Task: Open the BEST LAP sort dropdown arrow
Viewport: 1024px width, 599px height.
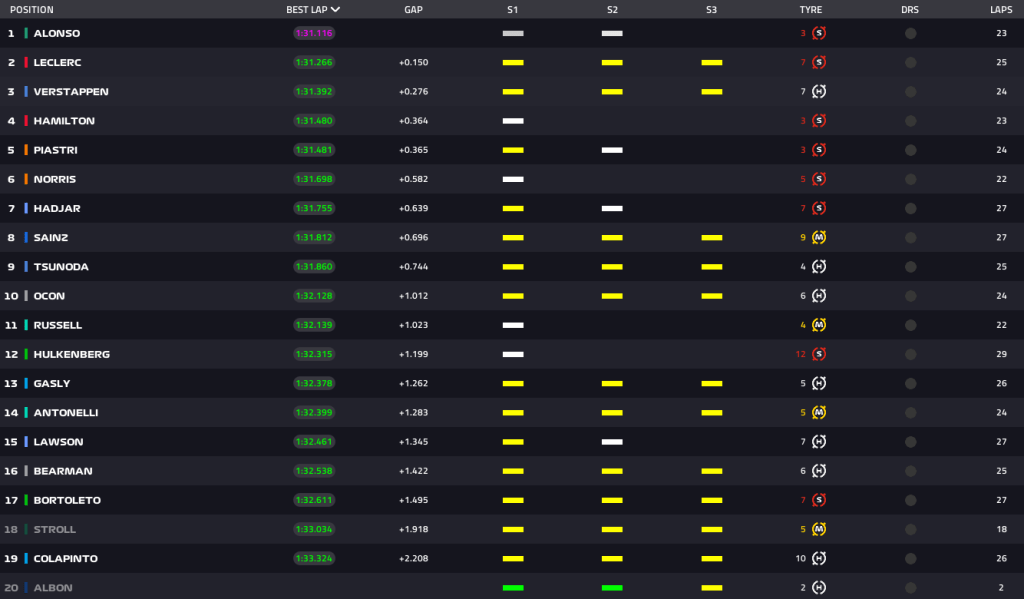Action: (x=336, y=10)
